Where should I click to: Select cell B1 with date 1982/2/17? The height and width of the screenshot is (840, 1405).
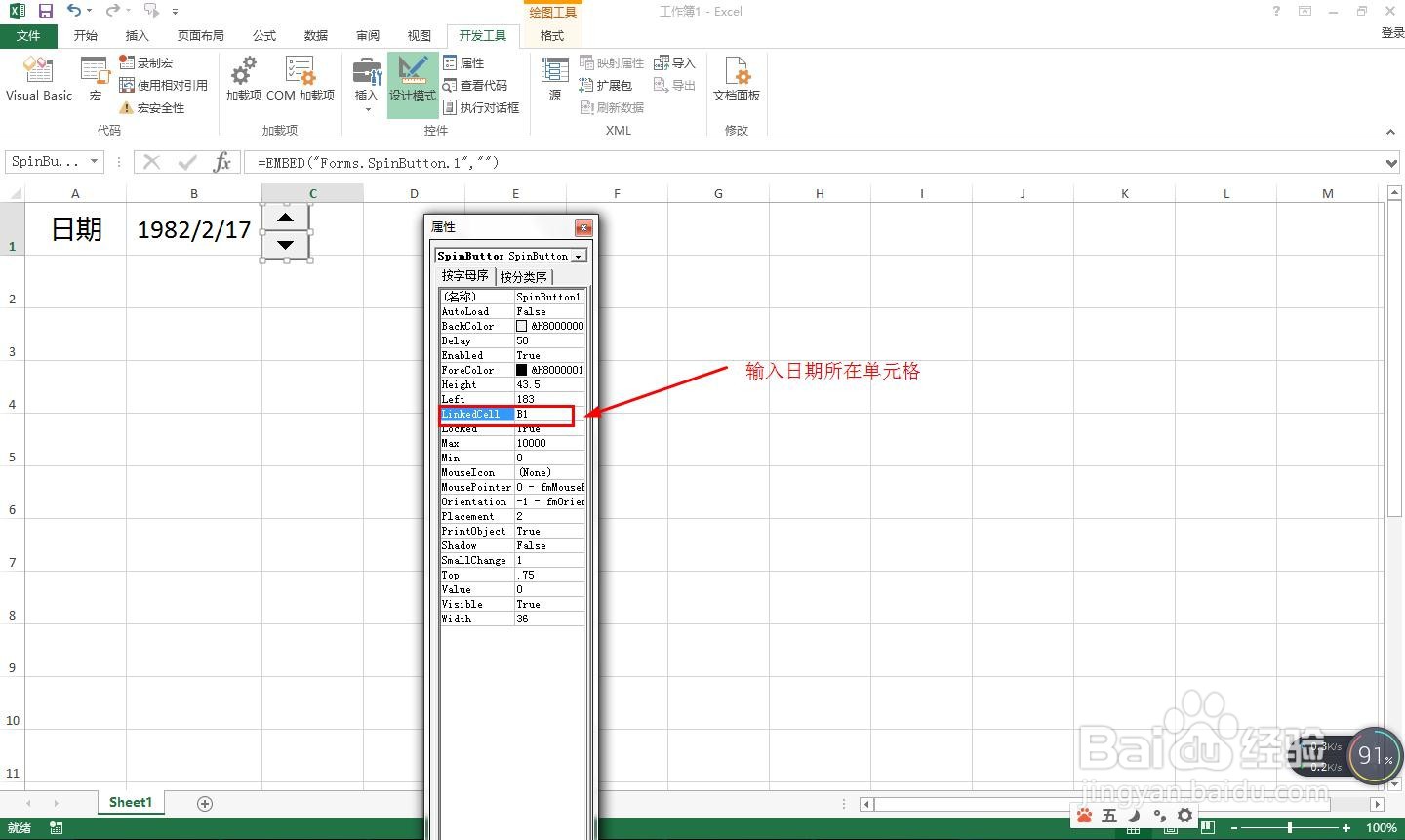click(x=194, y=229)
